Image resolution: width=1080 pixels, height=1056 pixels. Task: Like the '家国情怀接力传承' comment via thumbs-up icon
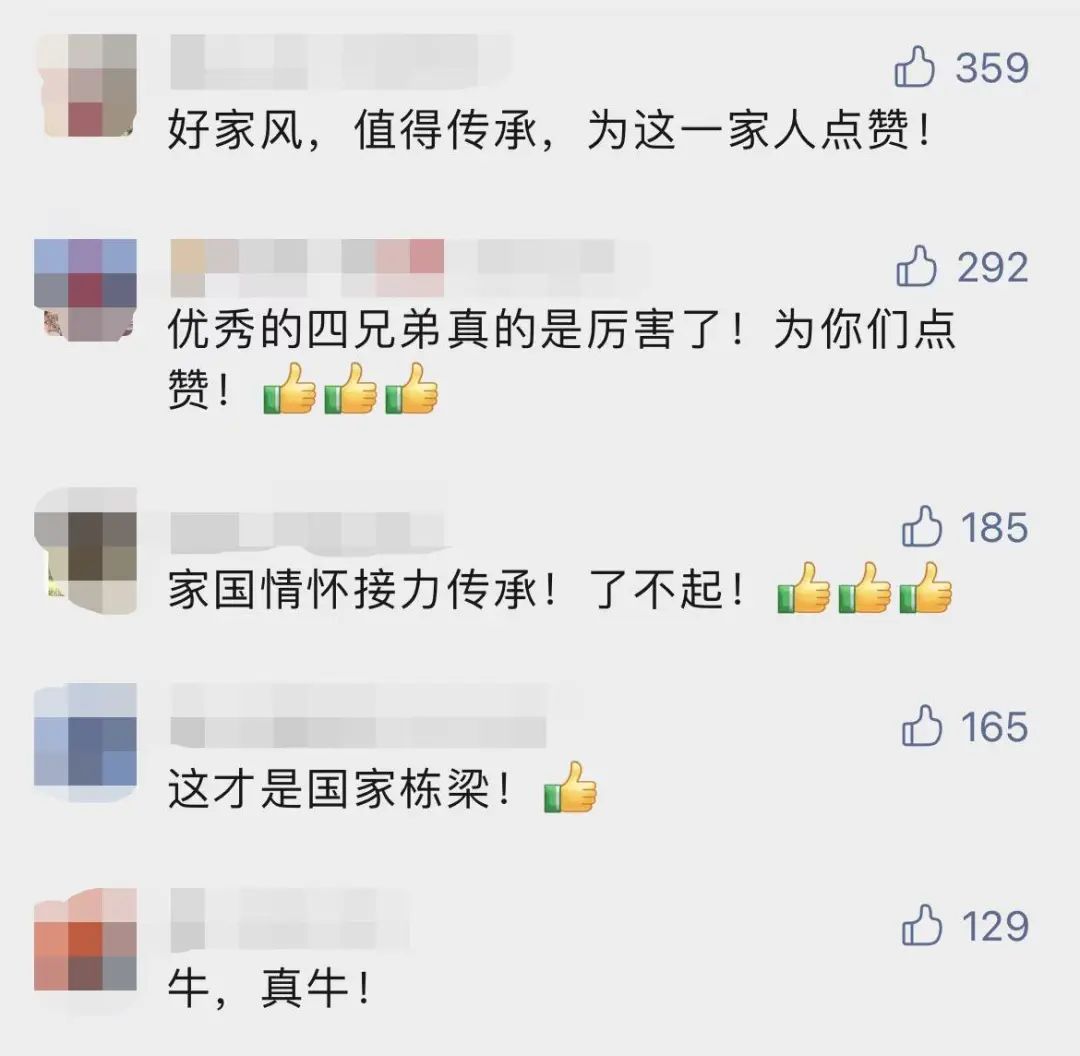click(x=921, y=526)
